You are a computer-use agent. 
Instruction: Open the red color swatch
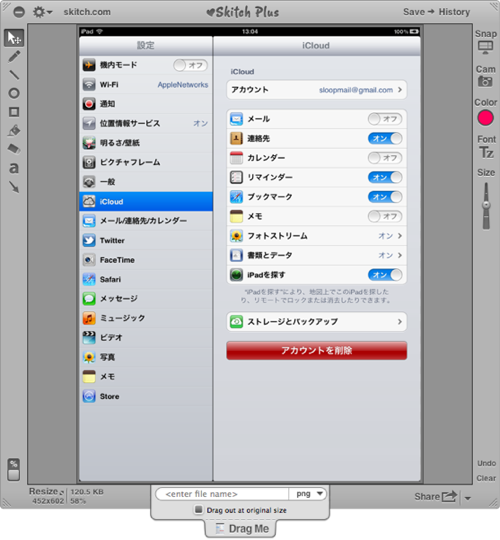pos(485,118)
